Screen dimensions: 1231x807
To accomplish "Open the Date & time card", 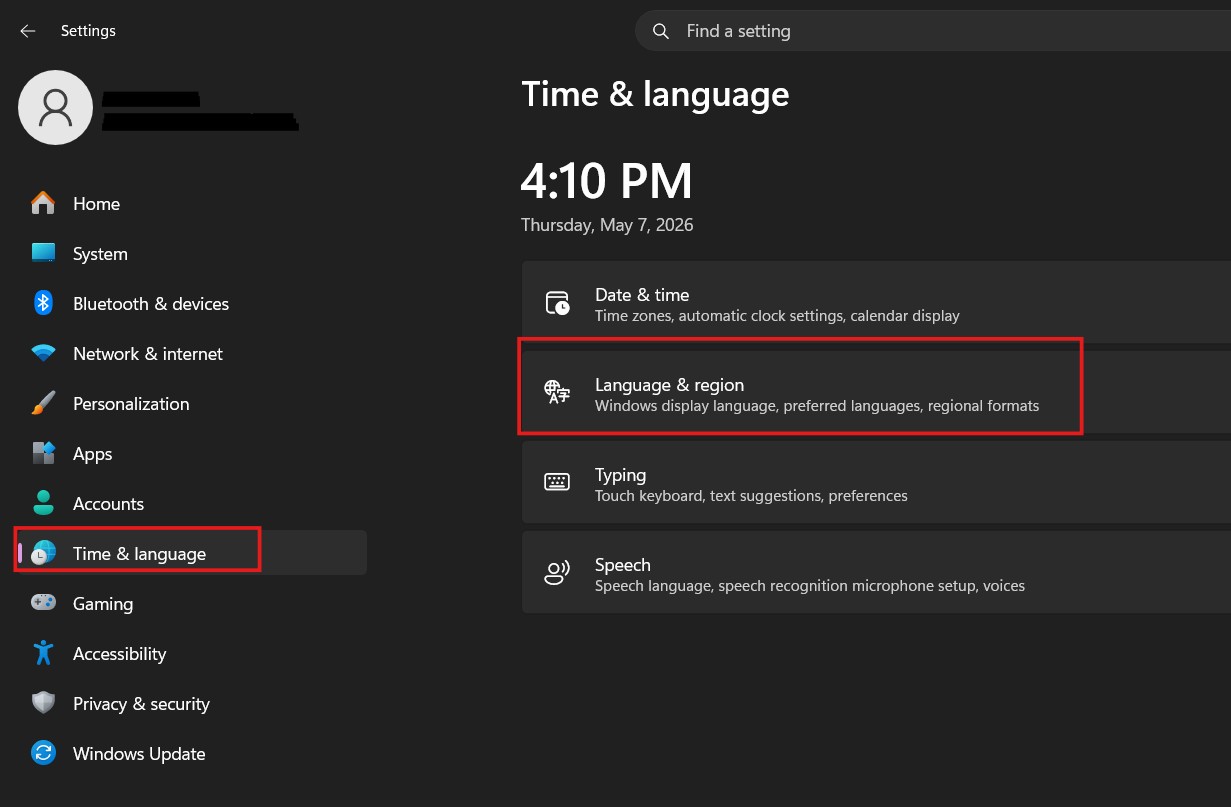I will tap(876, 304).
